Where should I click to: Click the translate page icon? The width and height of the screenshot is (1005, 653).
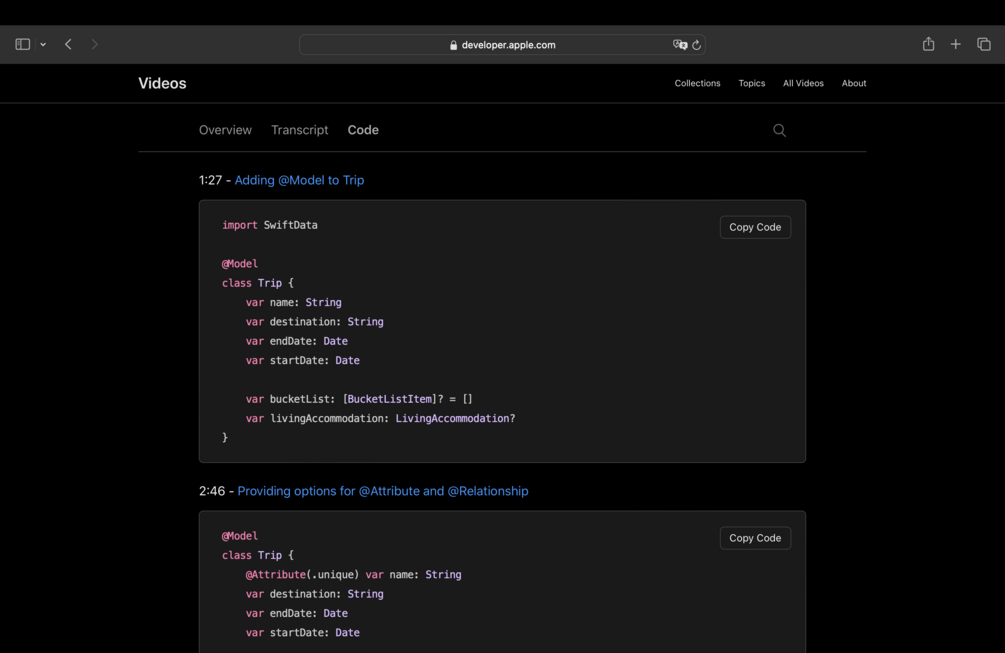[x=680, y=45]
